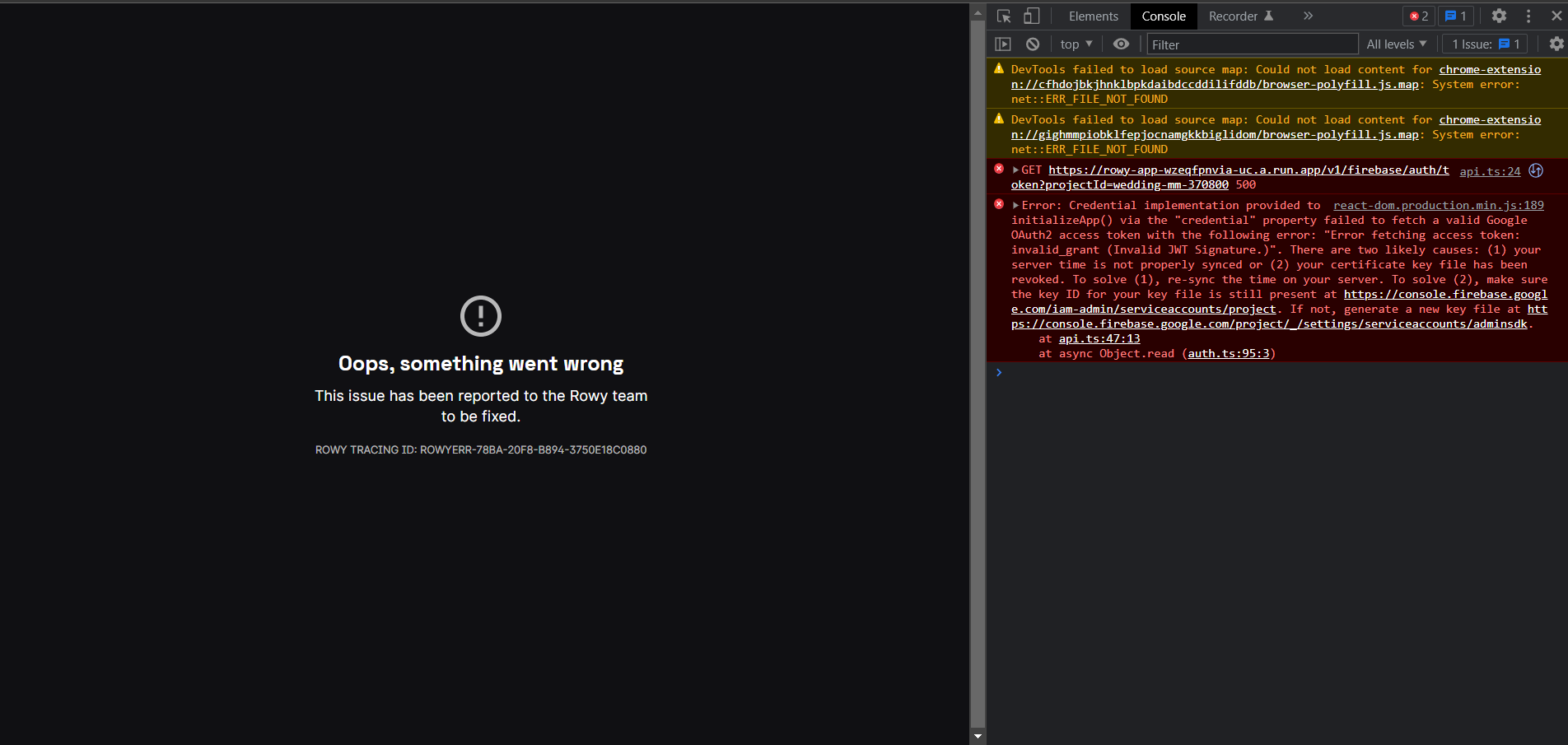Screen dimensions: 1568x745
Task: Click the refresh icon on the GET error
Action: coord(1535,170)
